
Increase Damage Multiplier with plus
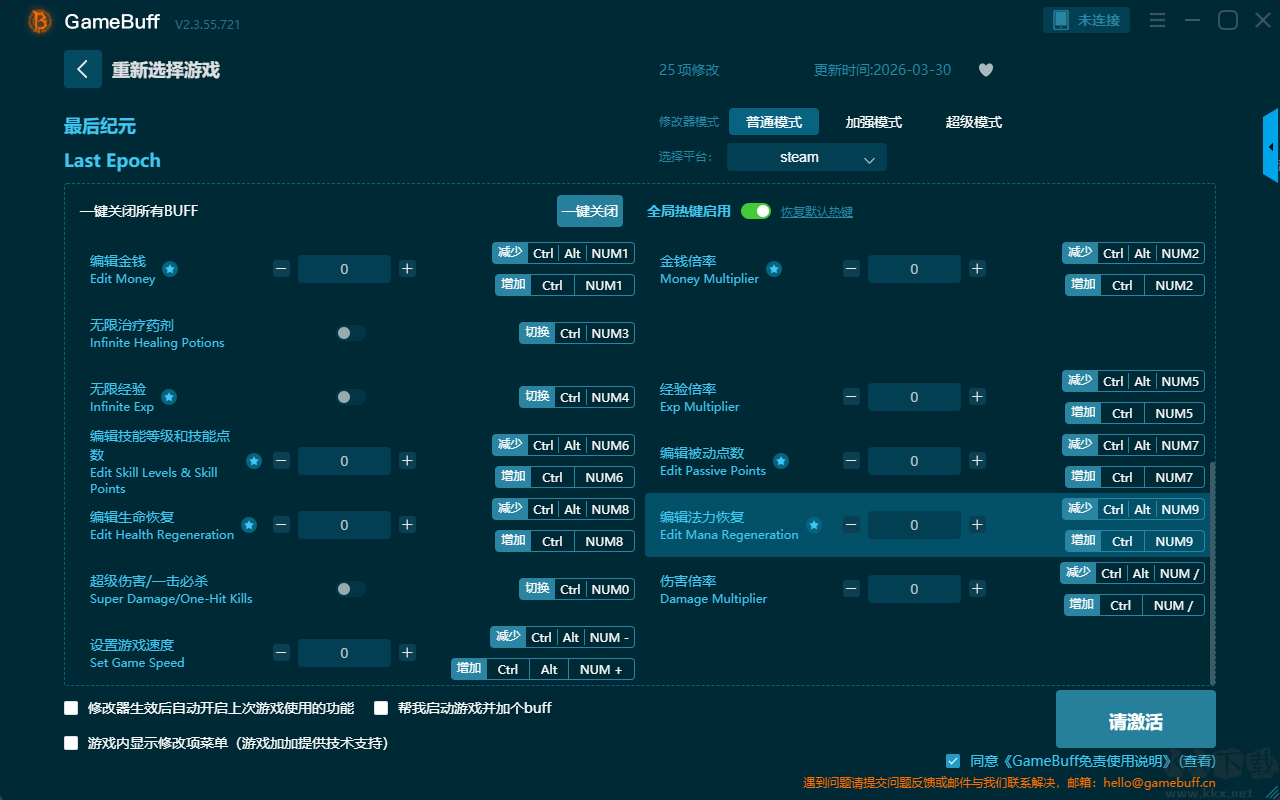point(977,589)
